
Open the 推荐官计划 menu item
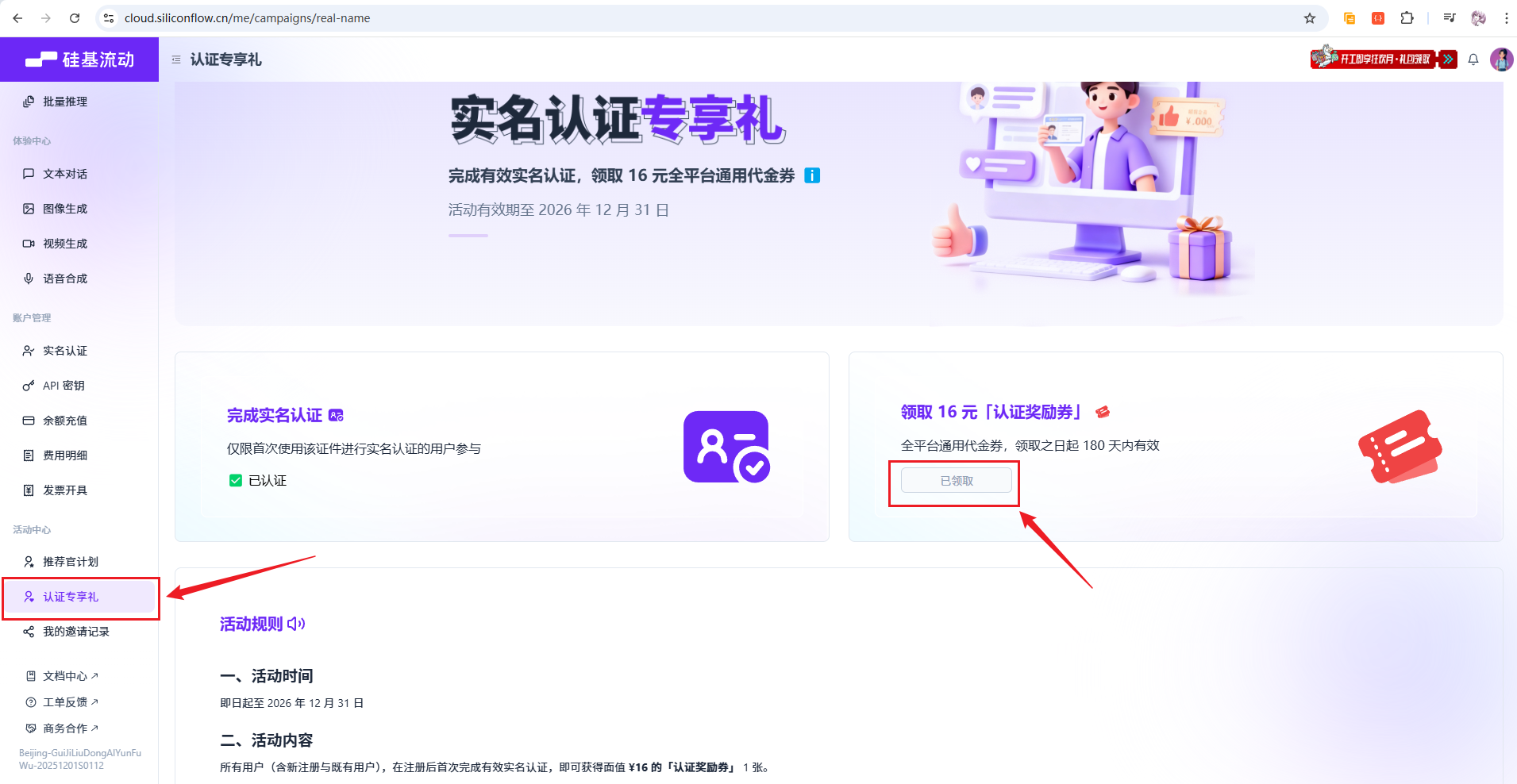(70, 561)
